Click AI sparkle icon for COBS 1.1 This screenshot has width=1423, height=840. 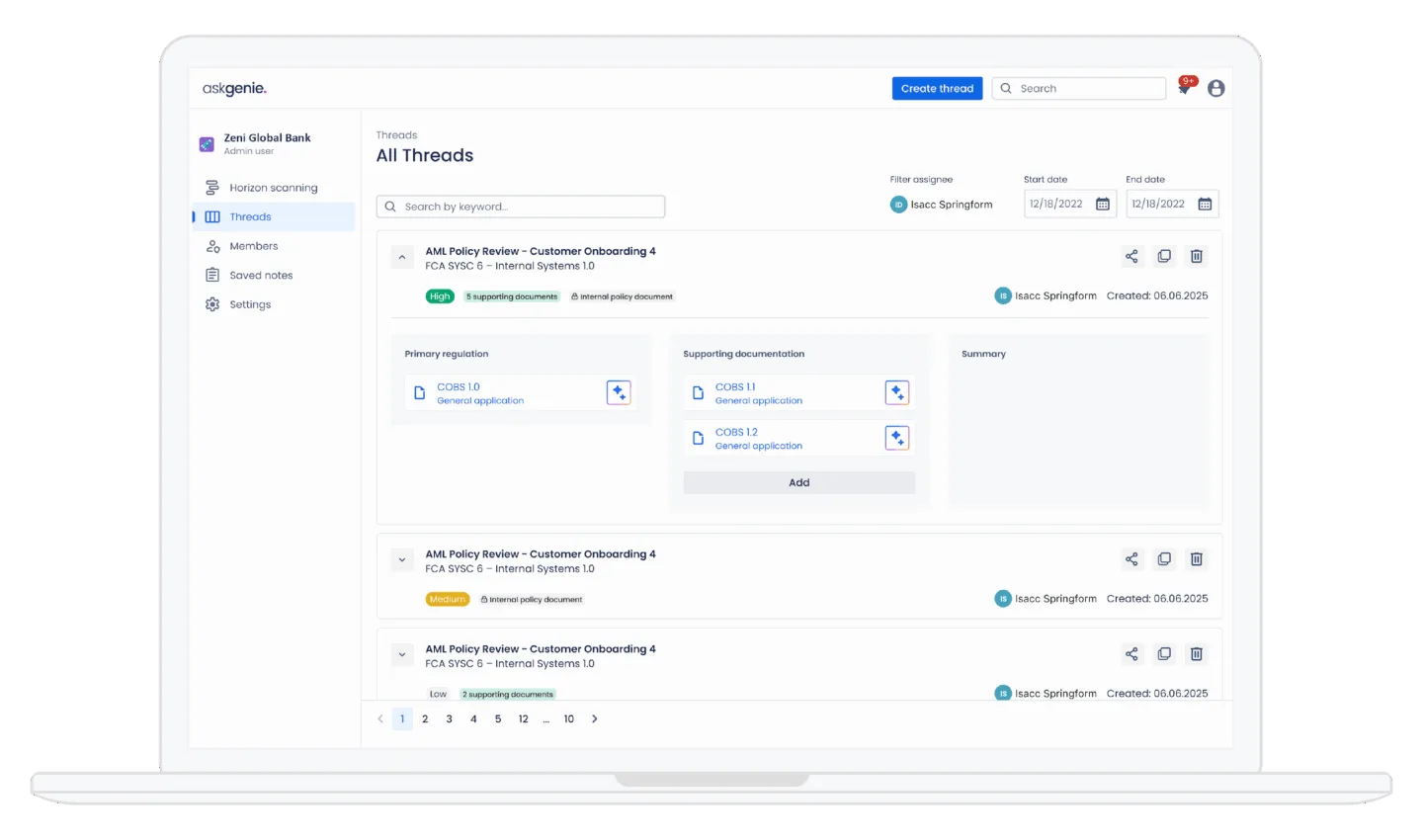click(x=896, y=392)
